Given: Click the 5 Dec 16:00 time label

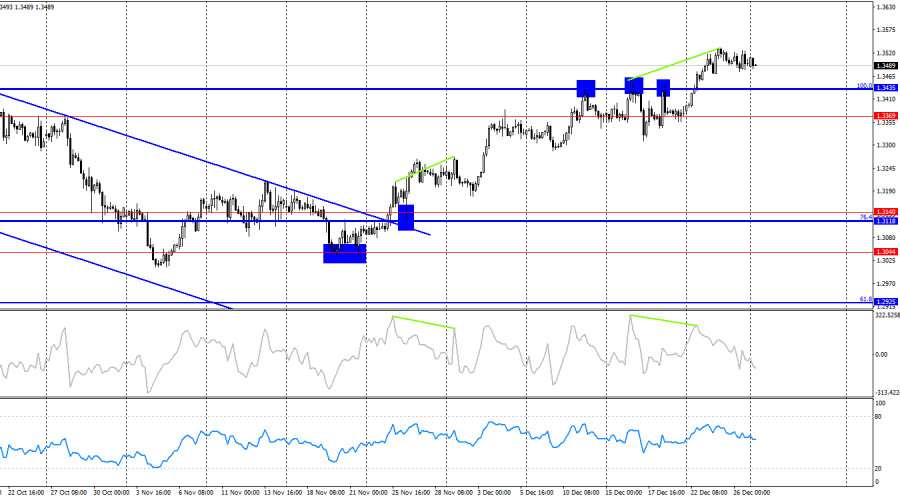Looking at the screenshot, I should pyautogui.click(x=537, y=493).
